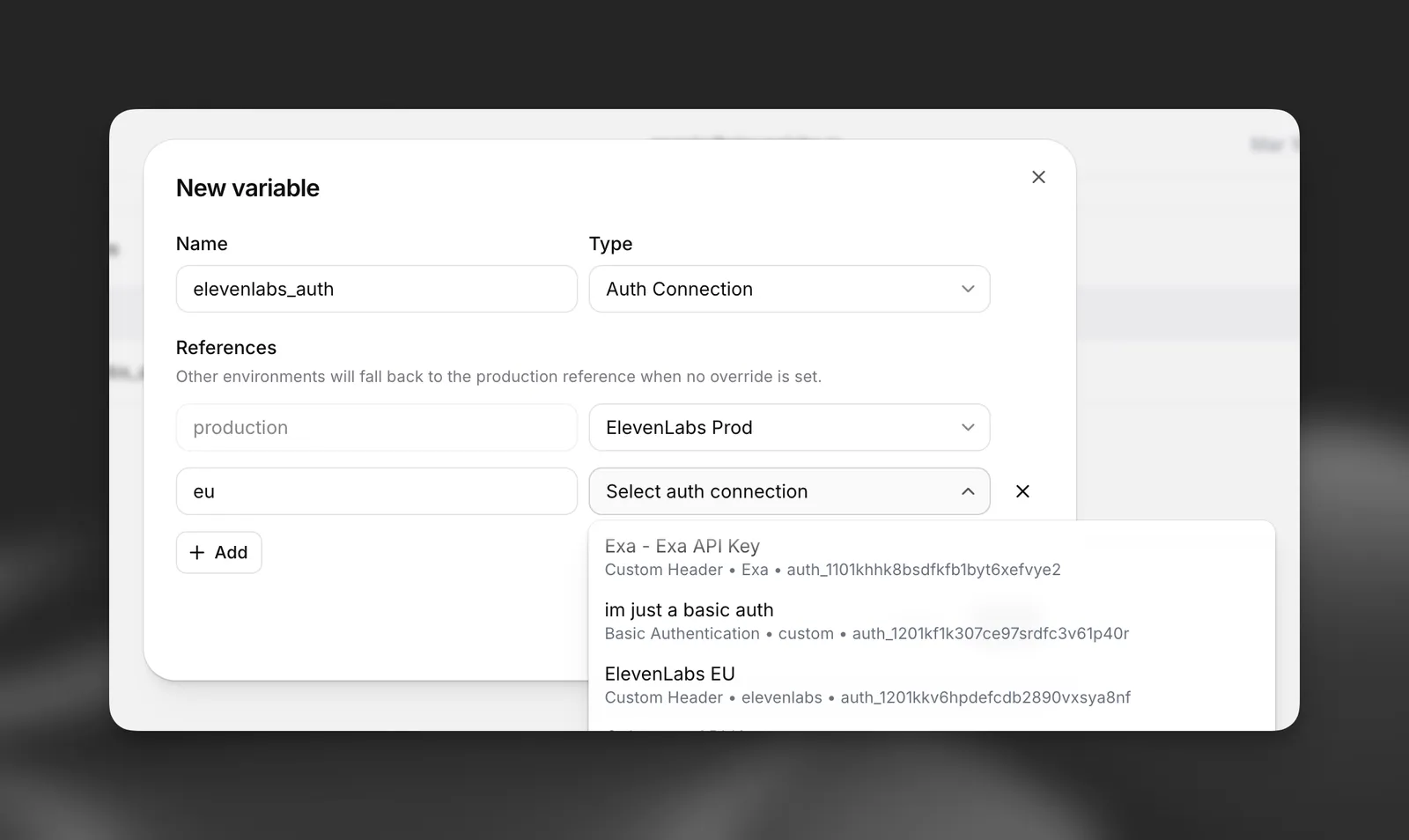Image resolution: width=1409 pixels, height=840 pixels.
Task: Open the Auth Connection type dropdown
Action: (789, 289)
